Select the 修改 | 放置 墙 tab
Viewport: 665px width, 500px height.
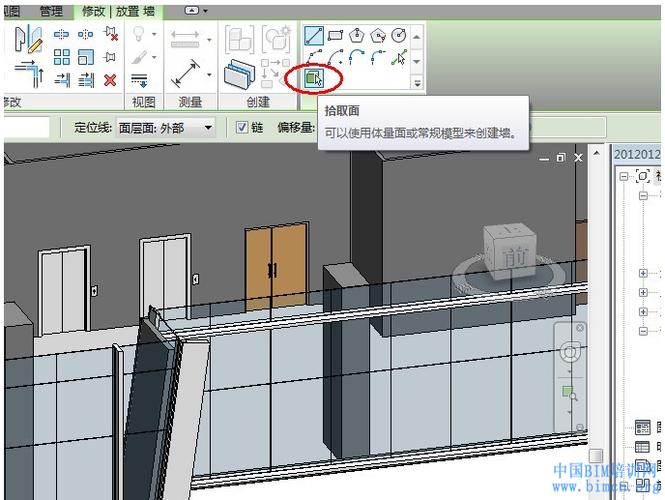(118, 12)
